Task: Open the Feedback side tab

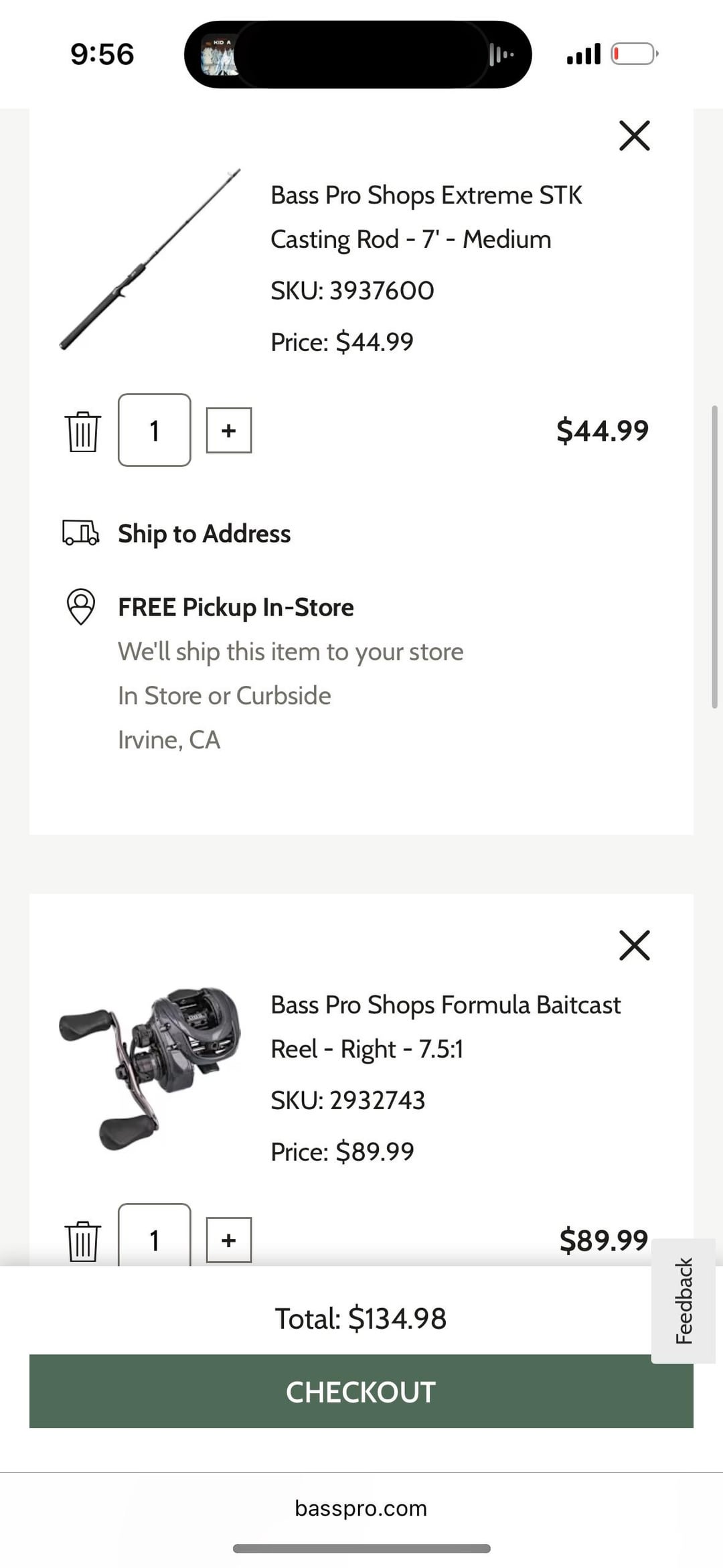Action: [684, 1300]
